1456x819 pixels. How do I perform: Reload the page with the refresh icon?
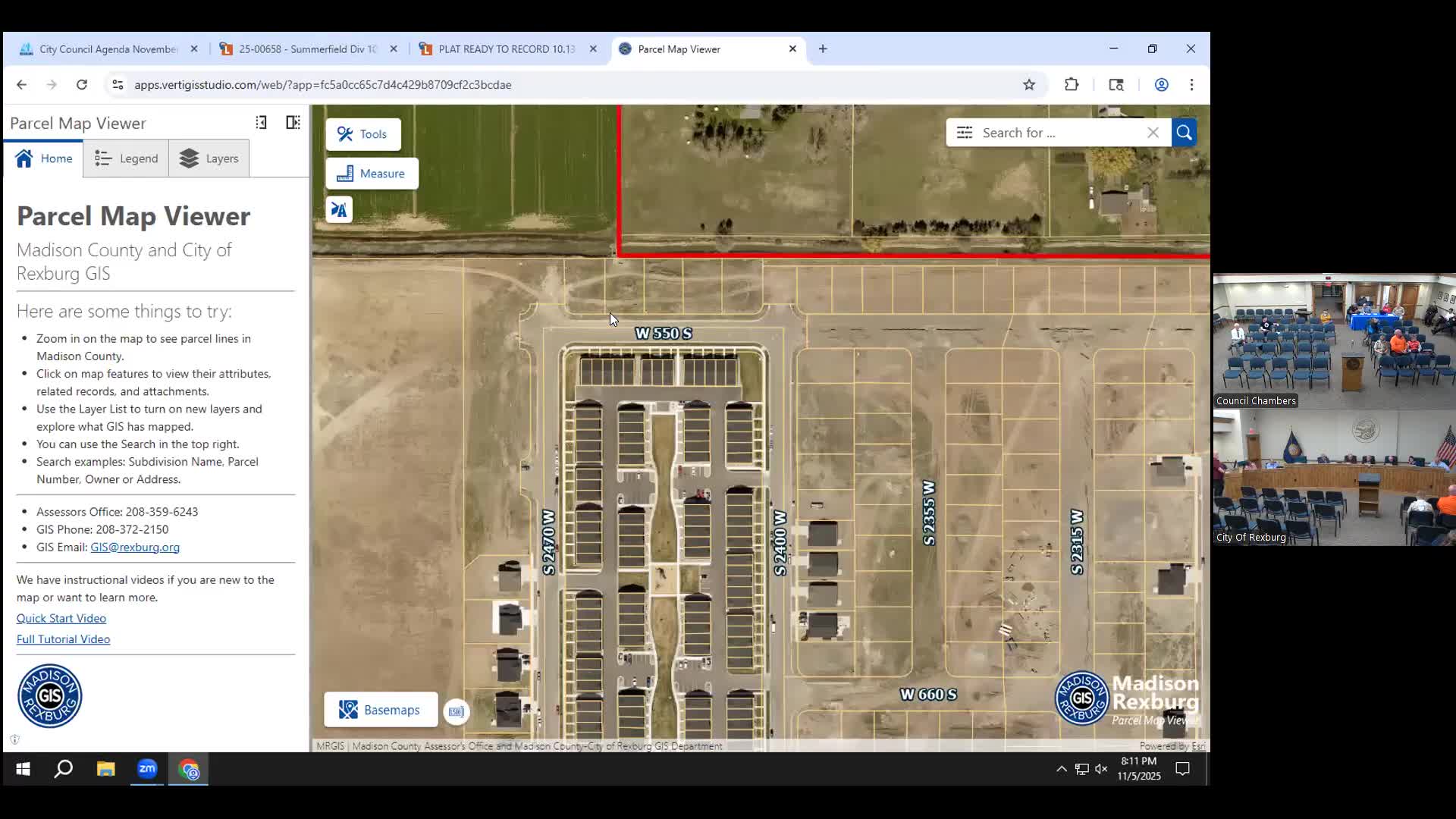click(x=81, y=84)
